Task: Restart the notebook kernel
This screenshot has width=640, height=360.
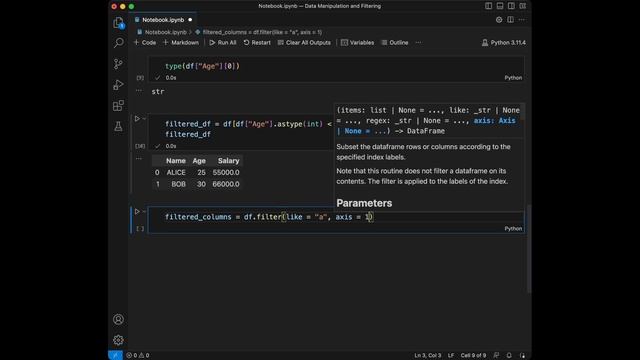Action: 257,42
